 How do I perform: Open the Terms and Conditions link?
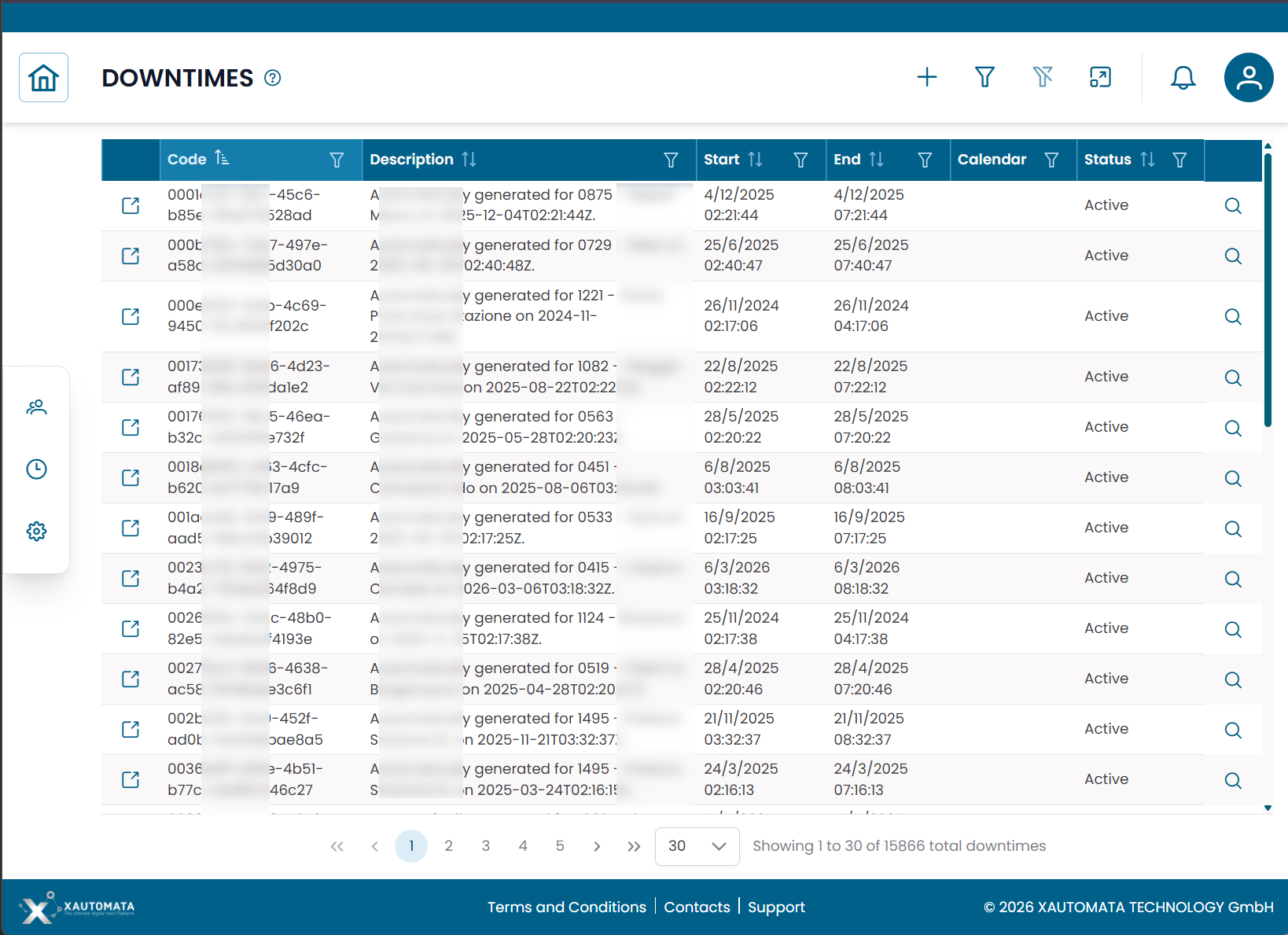click(566, 907)
